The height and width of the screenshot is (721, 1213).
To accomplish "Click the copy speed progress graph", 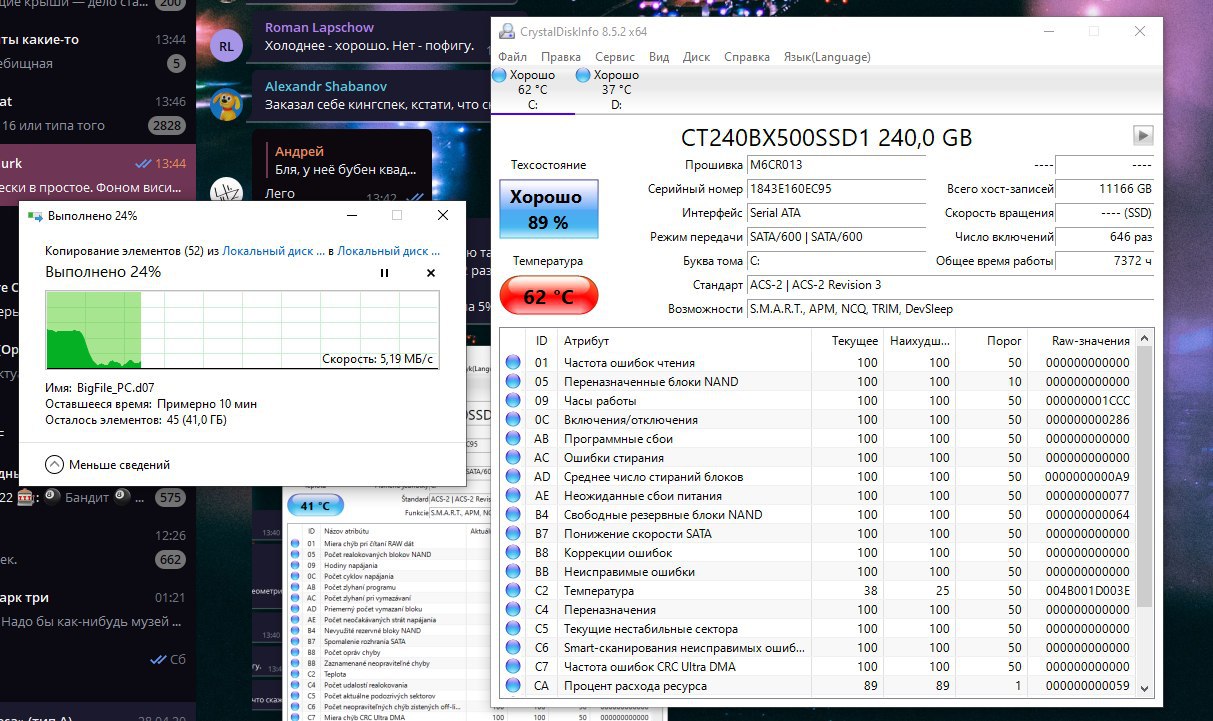I will tap(242, 331).
